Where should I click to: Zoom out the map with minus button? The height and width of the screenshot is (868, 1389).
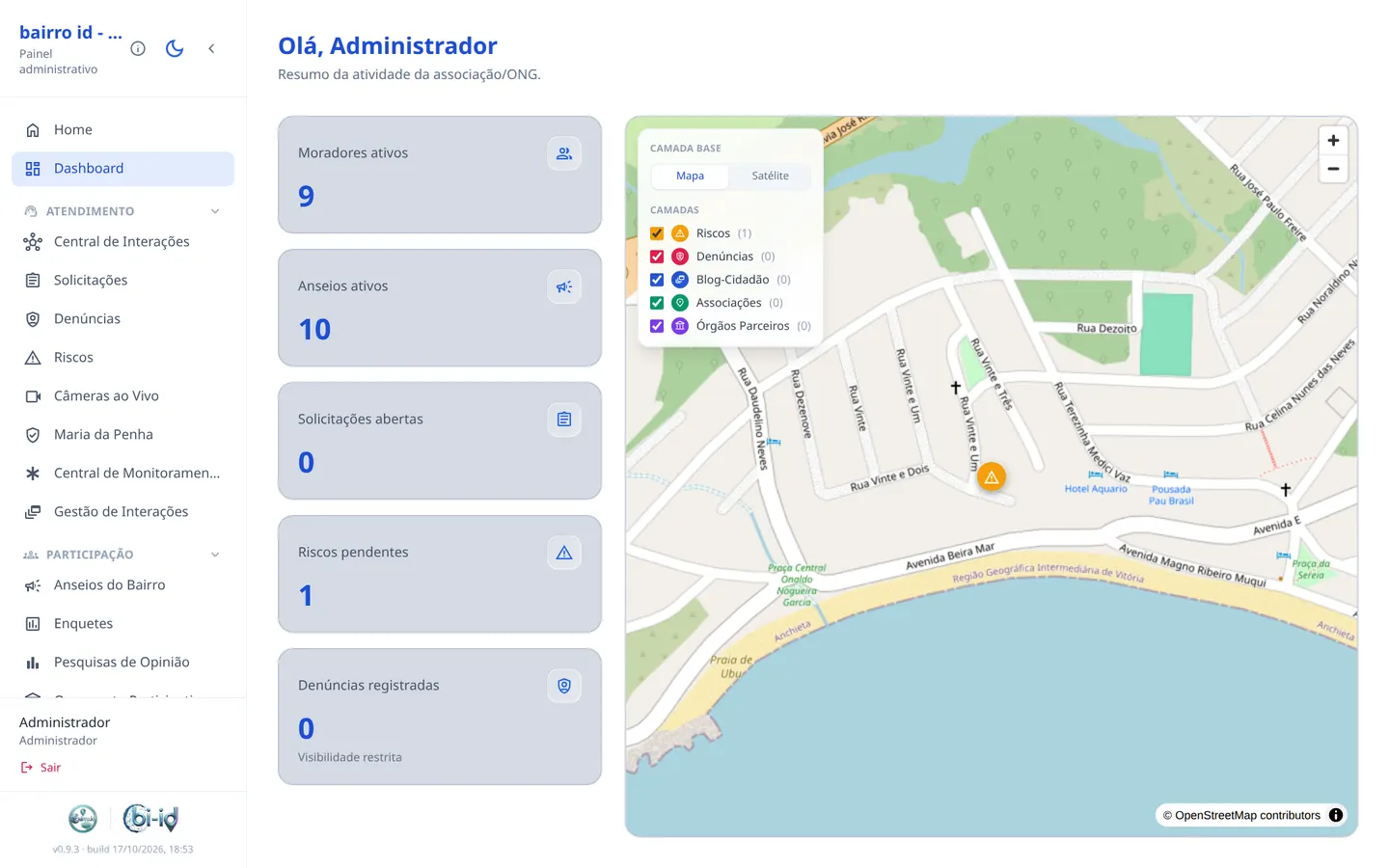click(1333, 169)
